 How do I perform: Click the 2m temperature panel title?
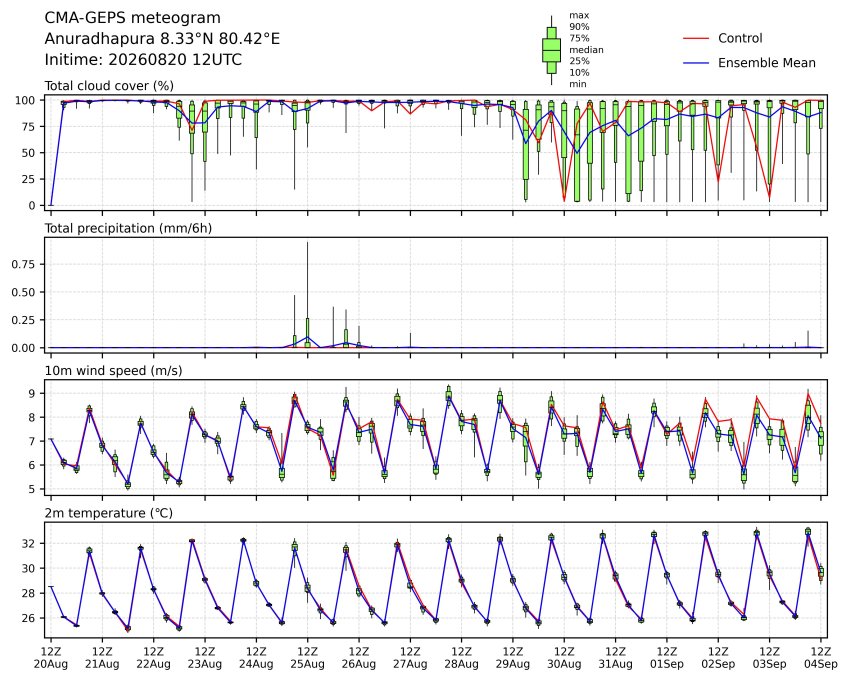(x=108, y=513)
